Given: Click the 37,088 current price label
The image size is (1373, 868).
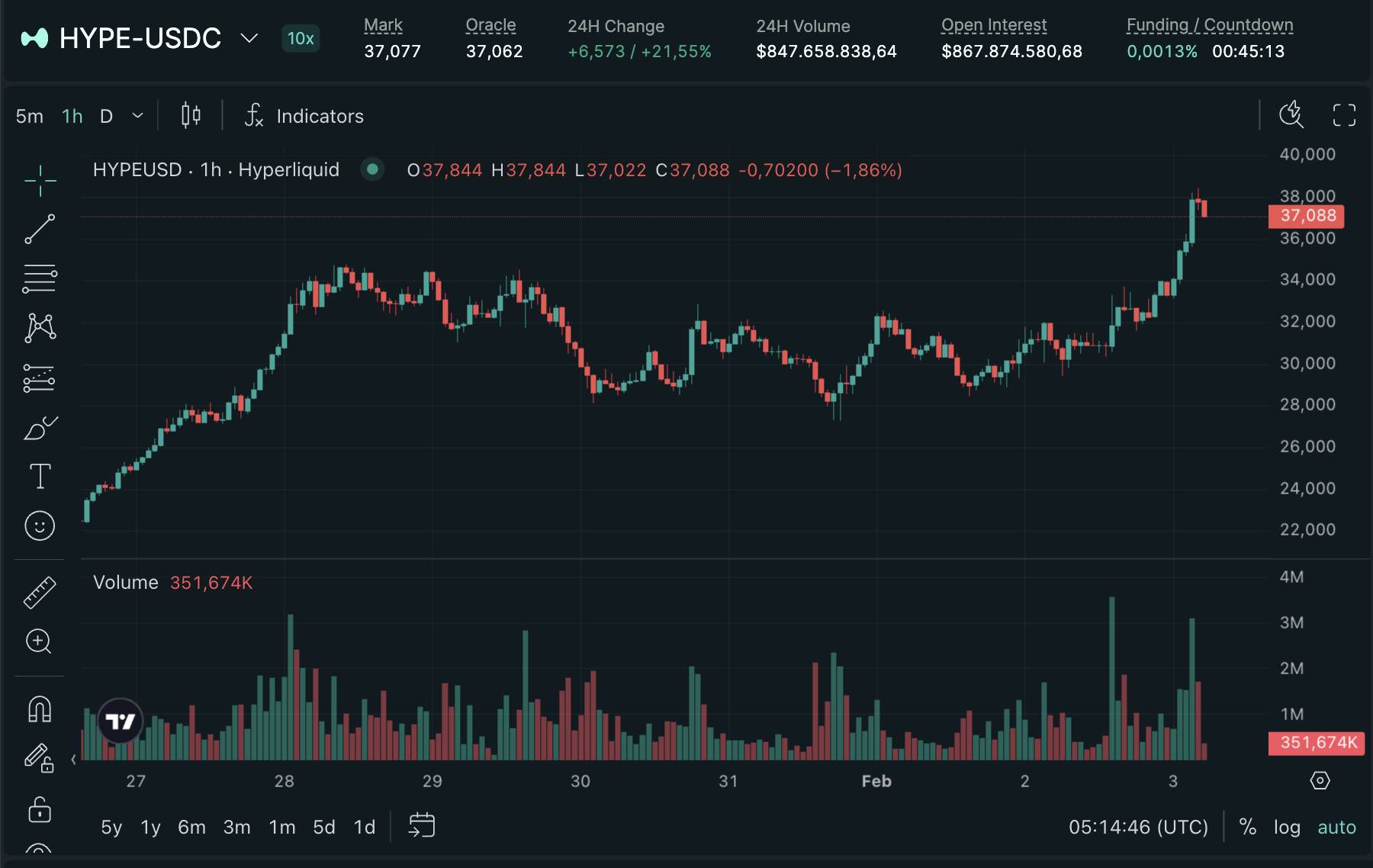Looking at the screenshot, I should 1307,216.
